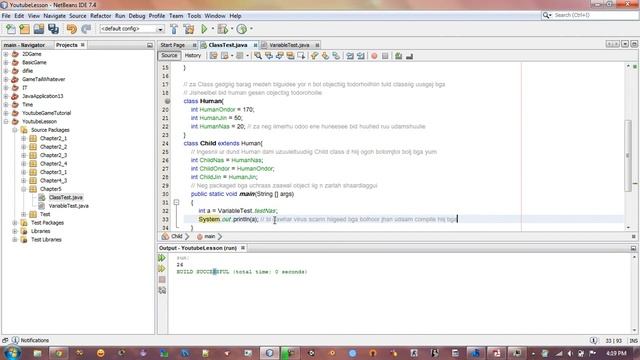The height and width of the screenshot is (360, 640).
Task: Close the Output - YoutubeLesson tab
Action: (243, 248)
